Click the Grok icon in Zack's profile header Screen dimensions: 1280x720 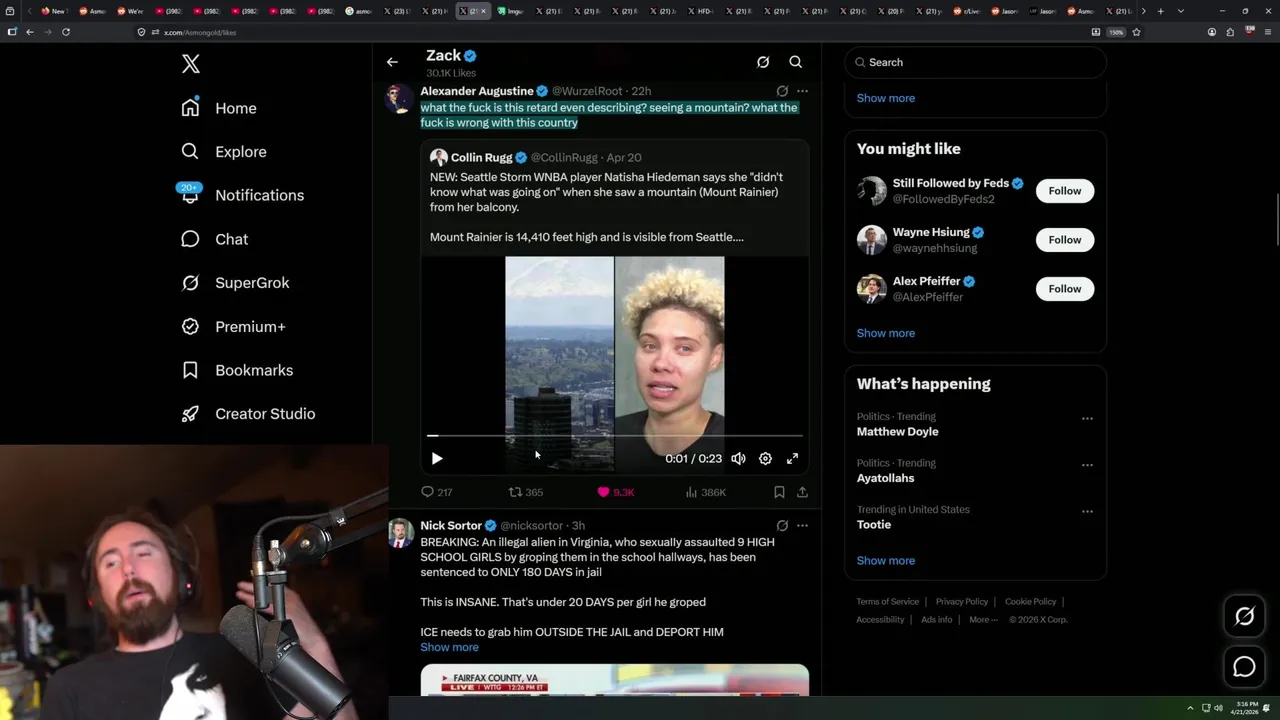point(763,62)
